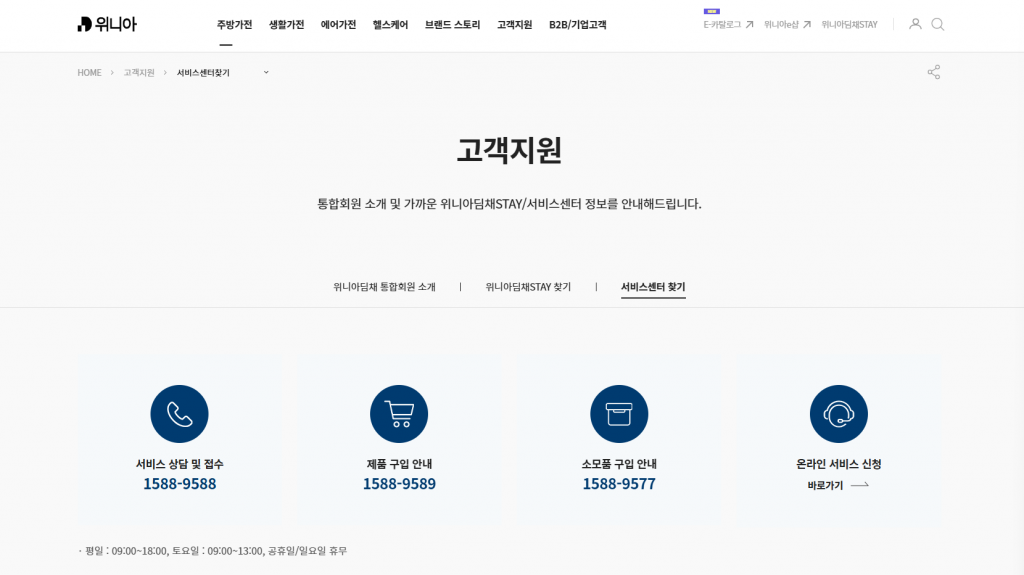1024x575 pixels.
Task: Click the share icon
Action: (934, 72)
